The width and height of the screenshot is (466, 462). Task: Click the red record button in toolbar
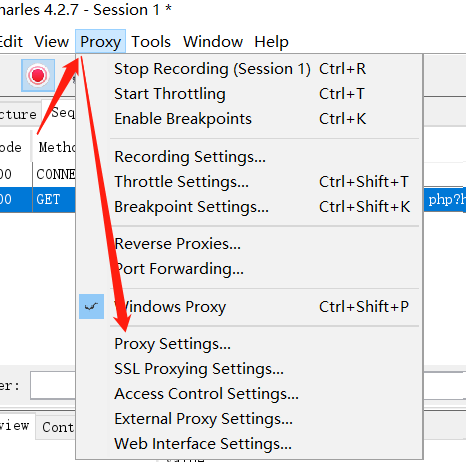tap(38, 75)
